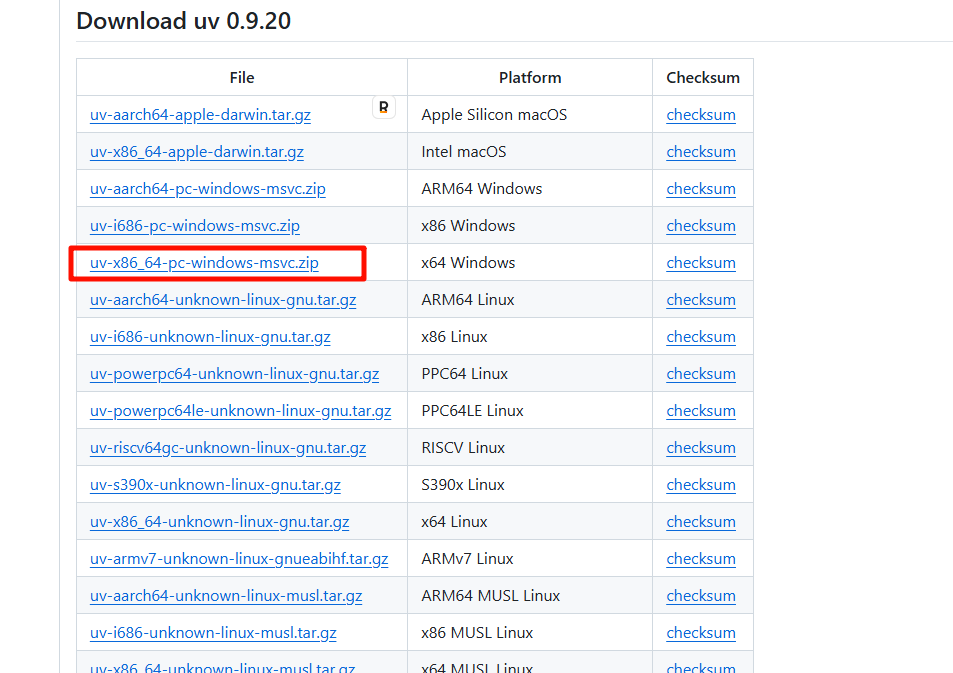This screenshot has width=953, height=673.
Task: Download uv-aarch64-apple-darwin.tar.gz file
Action: pyautogui.click(x=200, y=115)
